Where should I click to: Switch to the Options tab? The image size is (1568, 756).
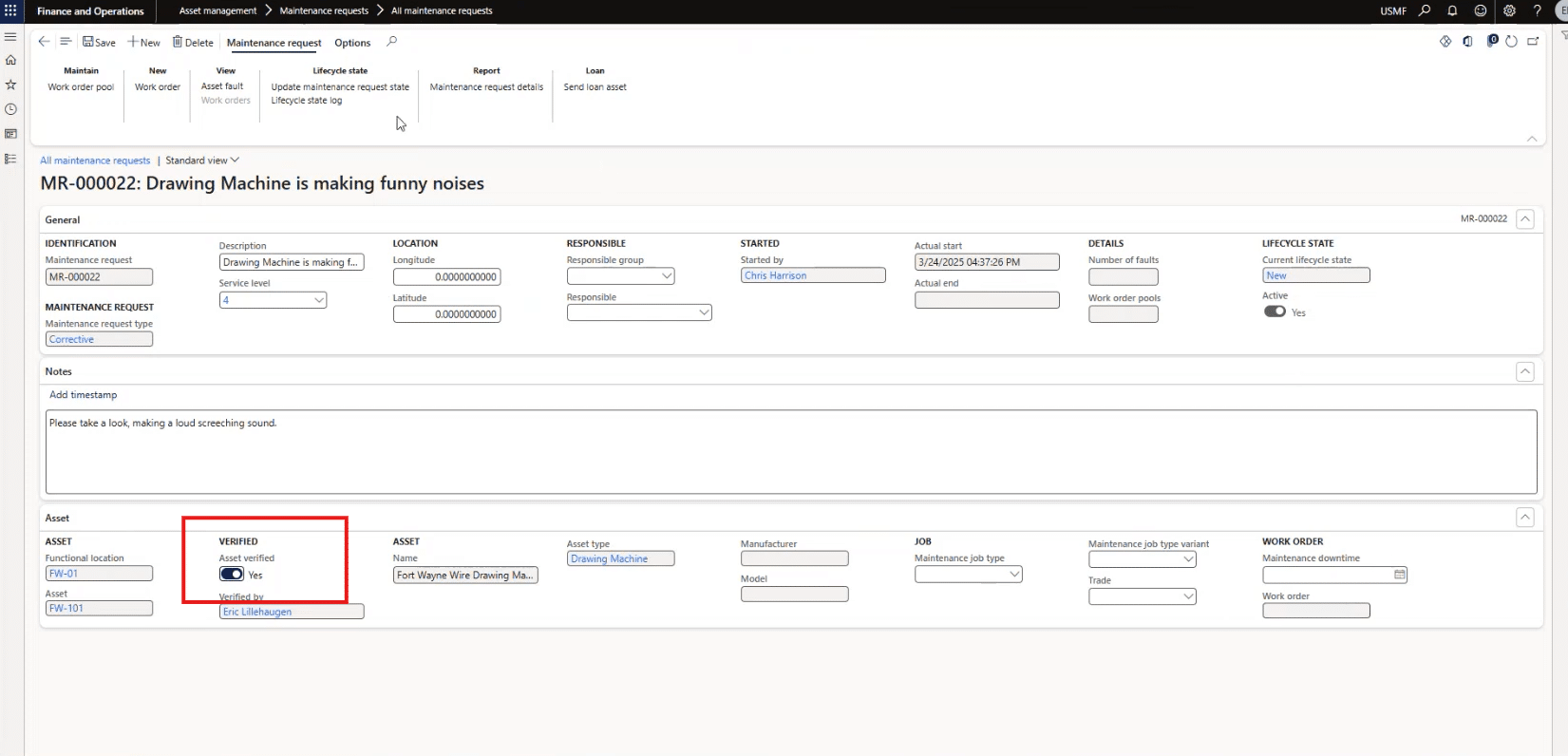coord(352,43)
